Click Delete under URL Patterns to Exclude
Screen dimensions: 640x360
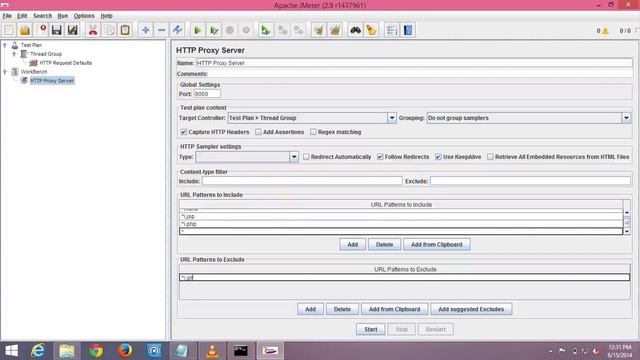(342, 309)
